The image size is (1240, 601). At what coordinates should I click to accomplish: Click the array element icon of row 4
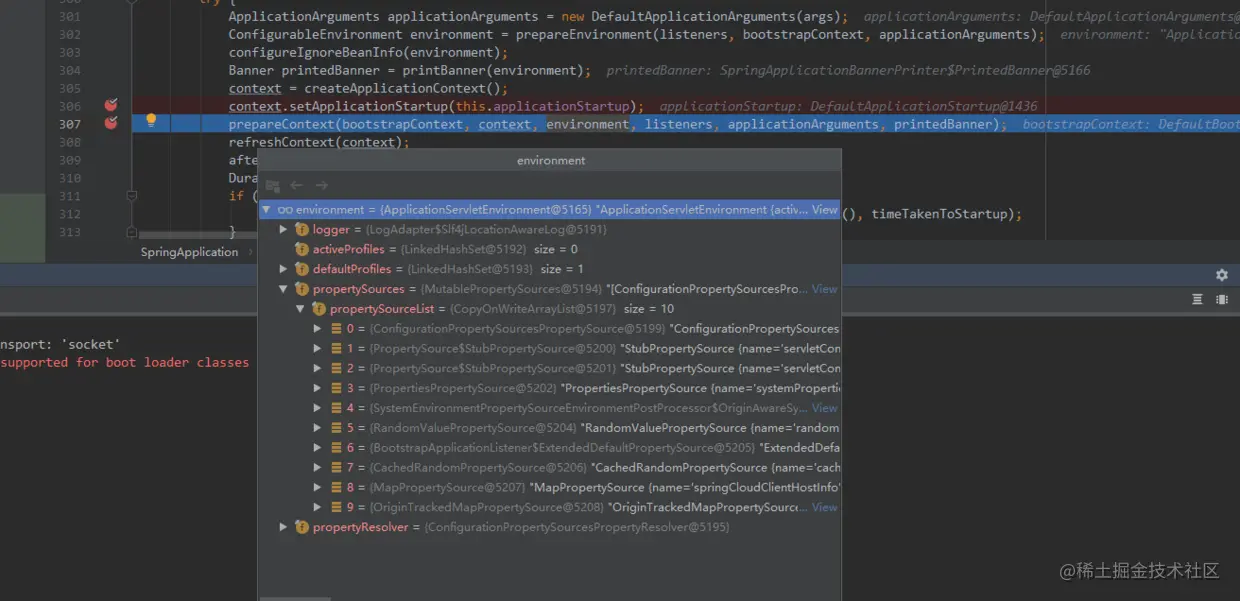[336, 408]
